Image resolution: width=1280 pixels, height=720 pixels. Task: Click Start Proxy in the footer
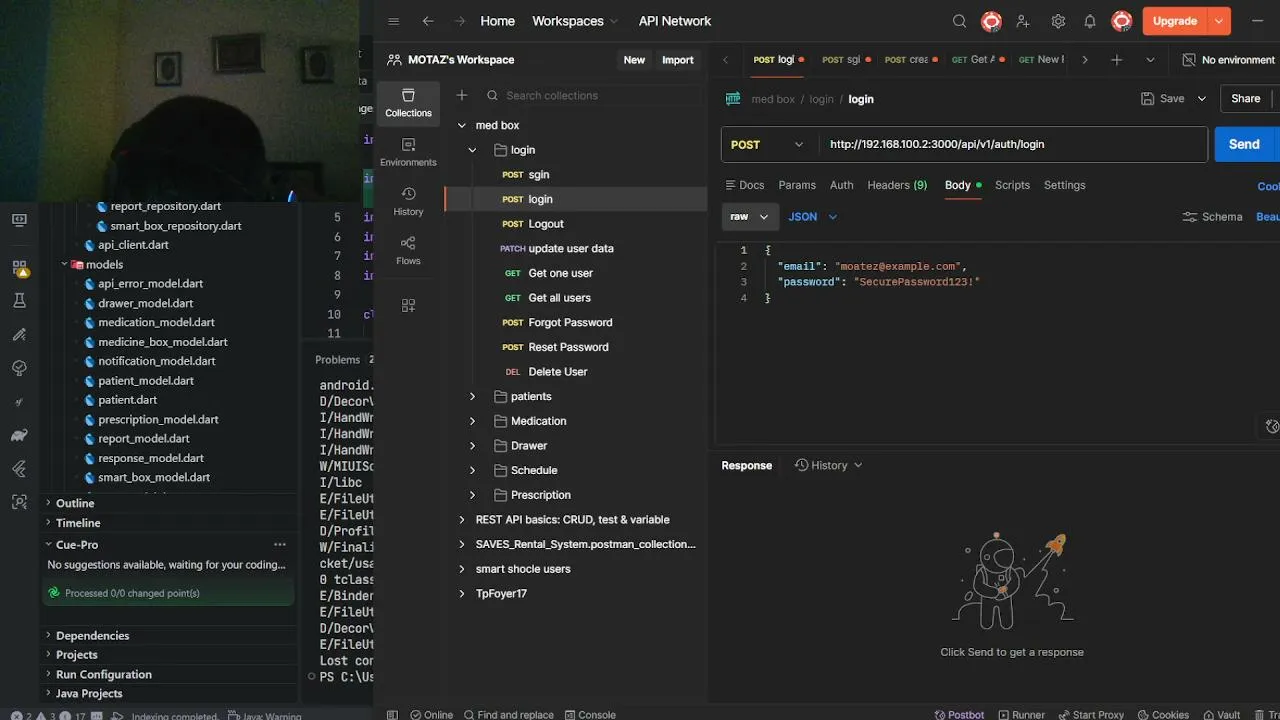click(x=1090, y=715)
